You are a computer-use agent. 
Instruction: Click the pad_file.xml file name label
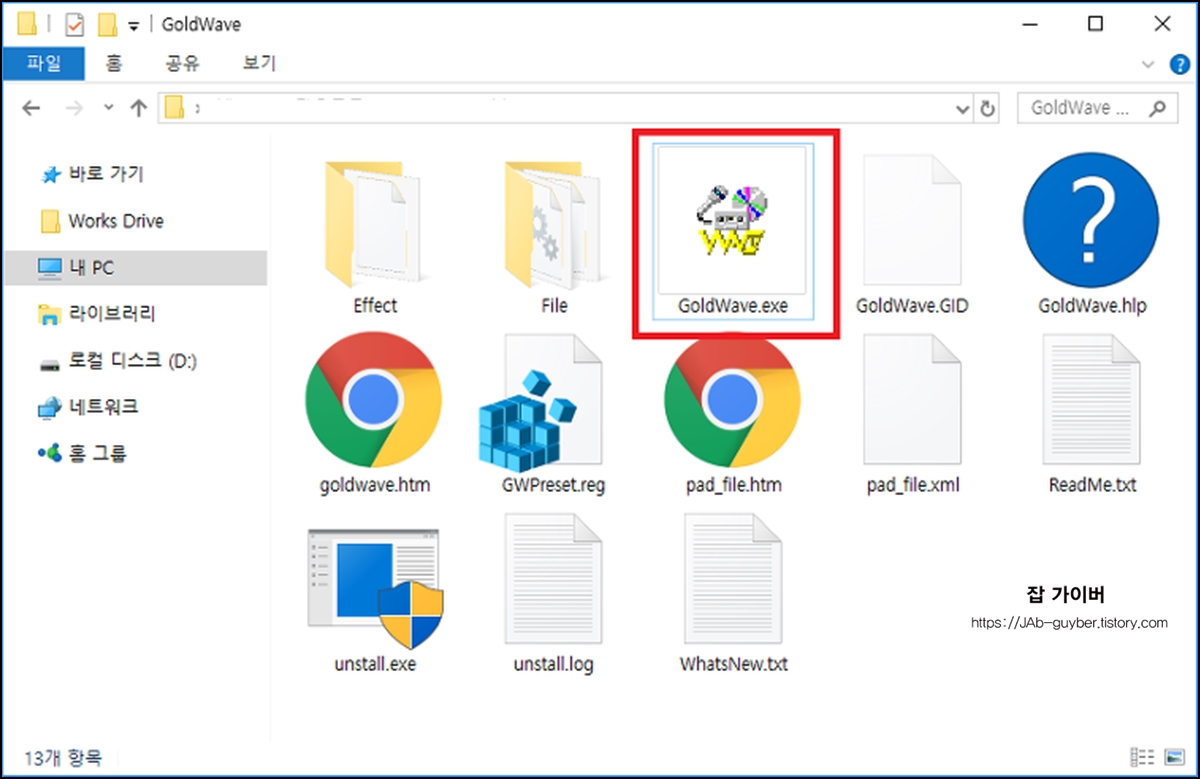[x=912, y=486]
